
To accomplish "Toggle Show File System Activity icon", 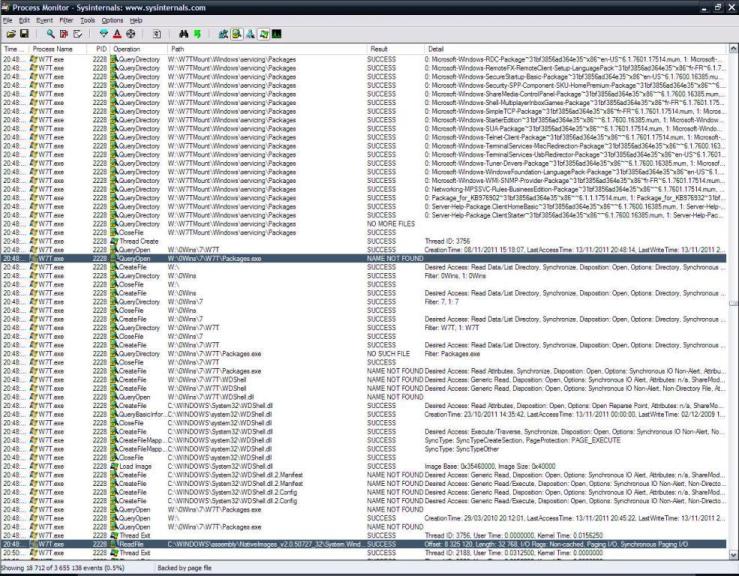I will click(237, 34).
